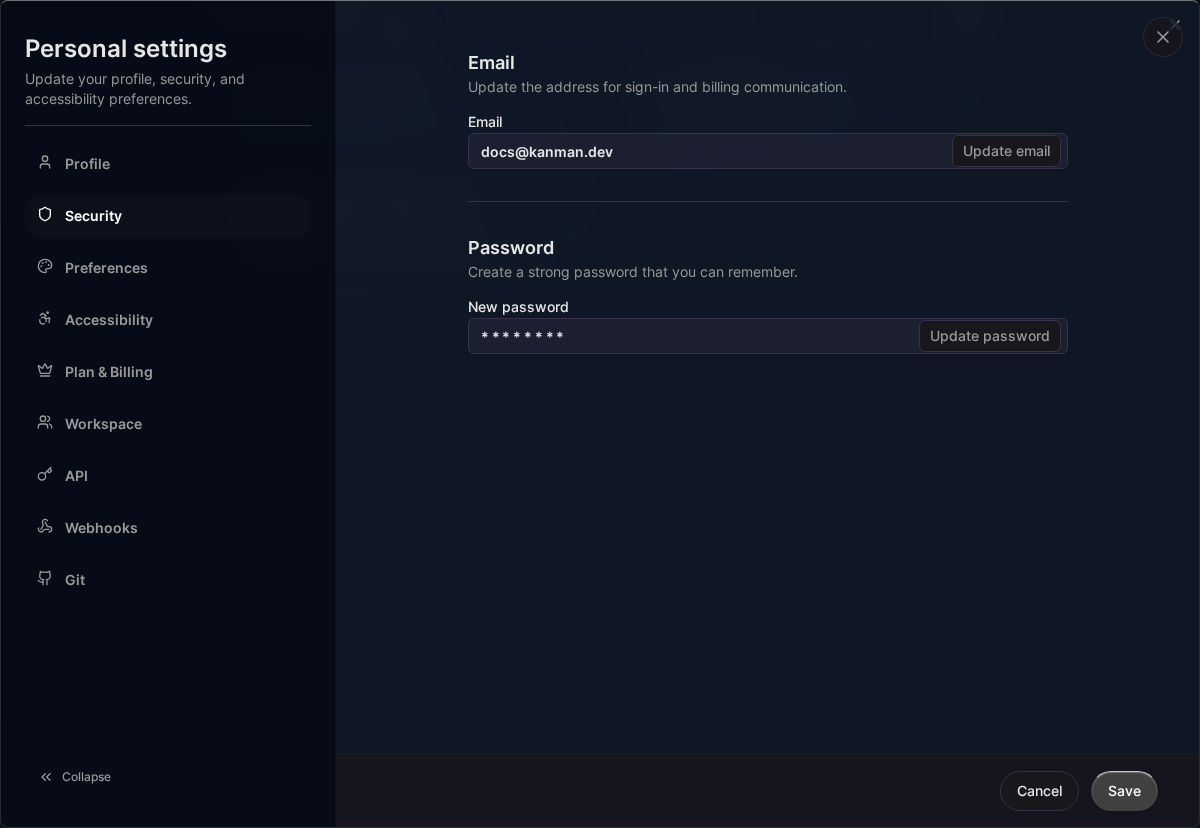Click the Webhooks icon
This screenshot has height=828, width=1200.
(45, 527)
